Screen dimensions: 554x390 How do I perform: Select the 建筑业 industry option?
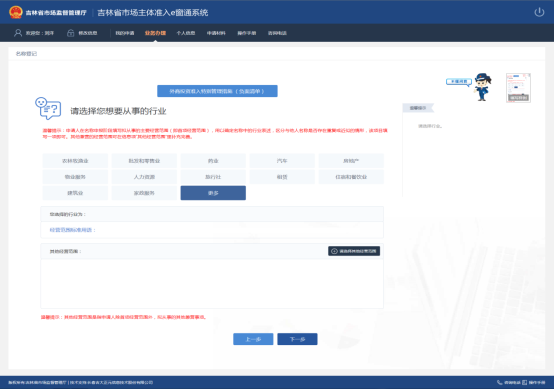point(75,193)
